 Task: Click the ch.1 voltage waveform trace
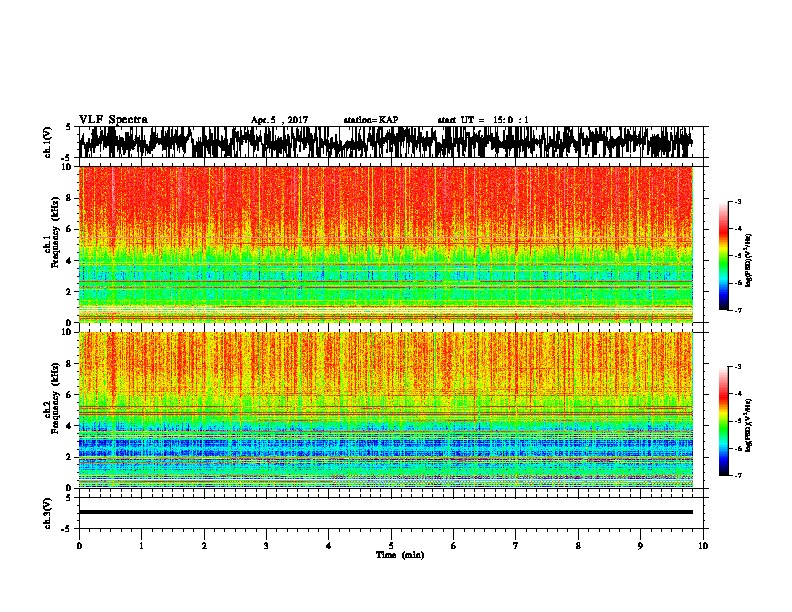click(x=385, y=142)
